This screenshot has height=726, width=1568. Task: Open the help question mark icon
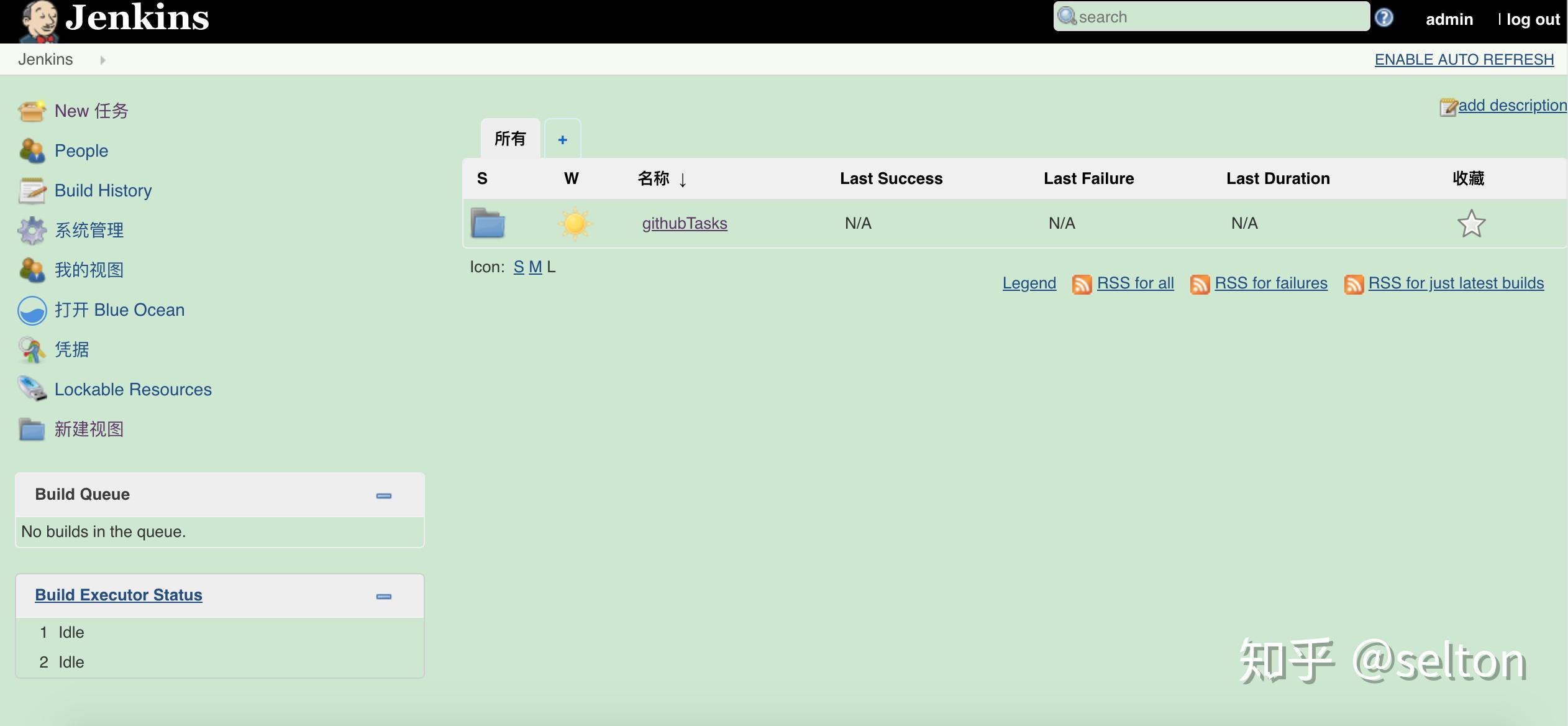point(1384,17)
